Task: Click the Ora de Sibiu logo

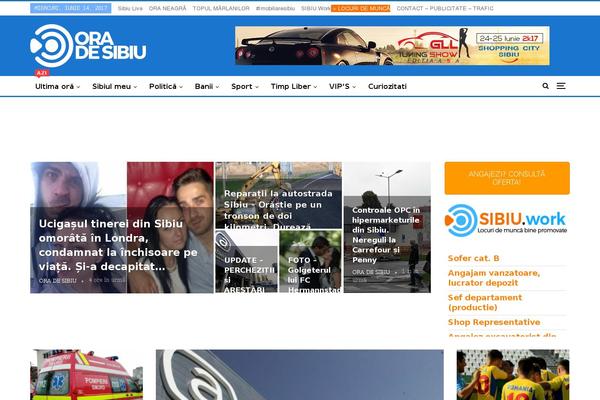Action: (x=88, y=46)
